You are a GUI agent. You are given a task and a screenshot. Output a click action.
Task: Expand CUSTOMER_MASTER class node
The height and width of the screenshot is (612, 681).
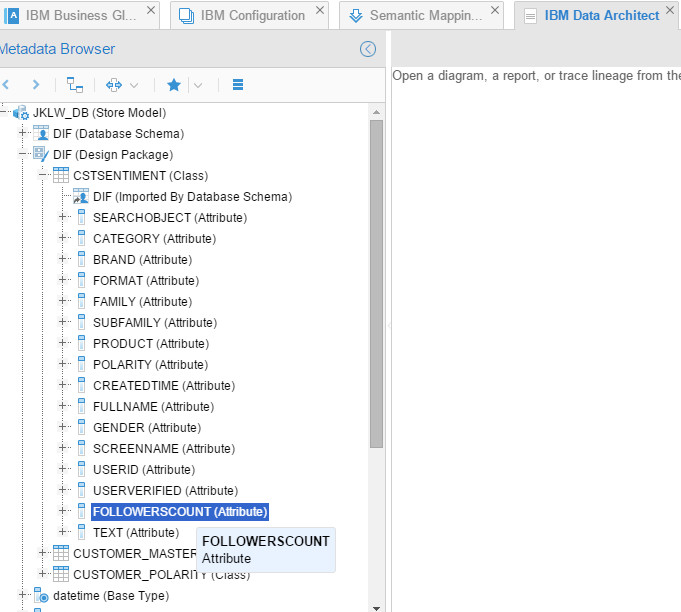pos(42,552)
